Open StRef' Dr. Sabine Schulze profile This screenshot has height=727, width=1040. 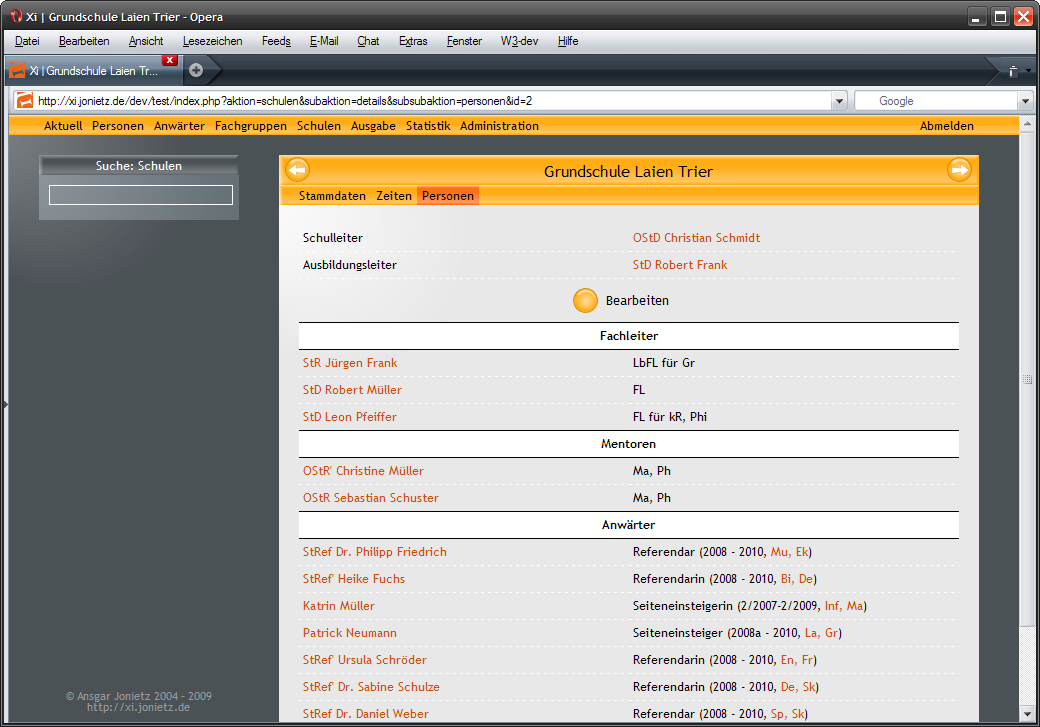coord(371,687)
